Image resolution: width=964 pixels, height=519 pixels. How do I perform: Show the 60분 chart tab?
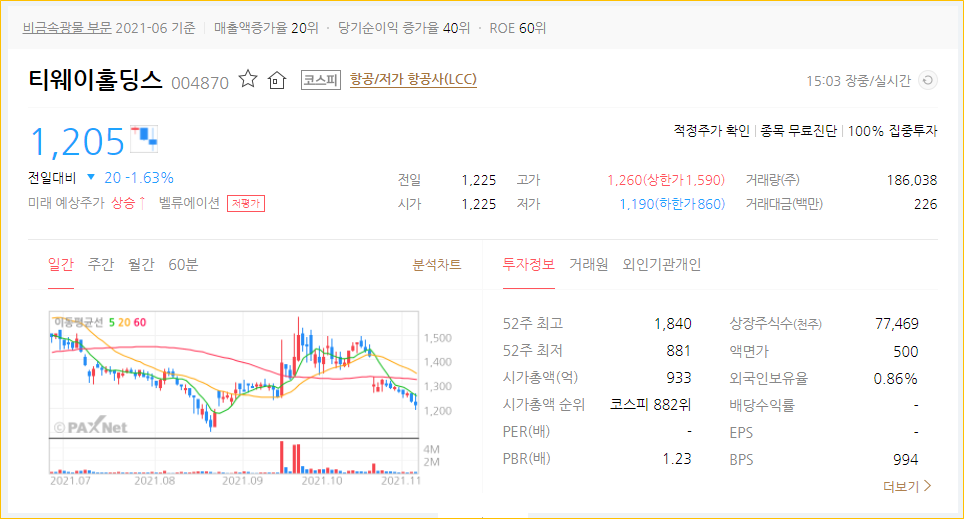pos(183,265)
